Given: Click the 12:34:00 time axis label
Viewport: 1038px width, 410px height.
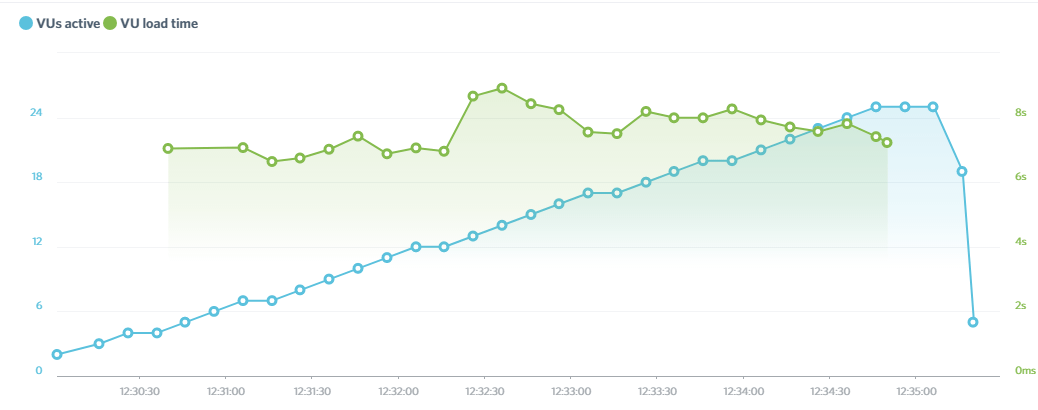Looking at the screenshot, I should pyautogui.click(x=744, y=391).
